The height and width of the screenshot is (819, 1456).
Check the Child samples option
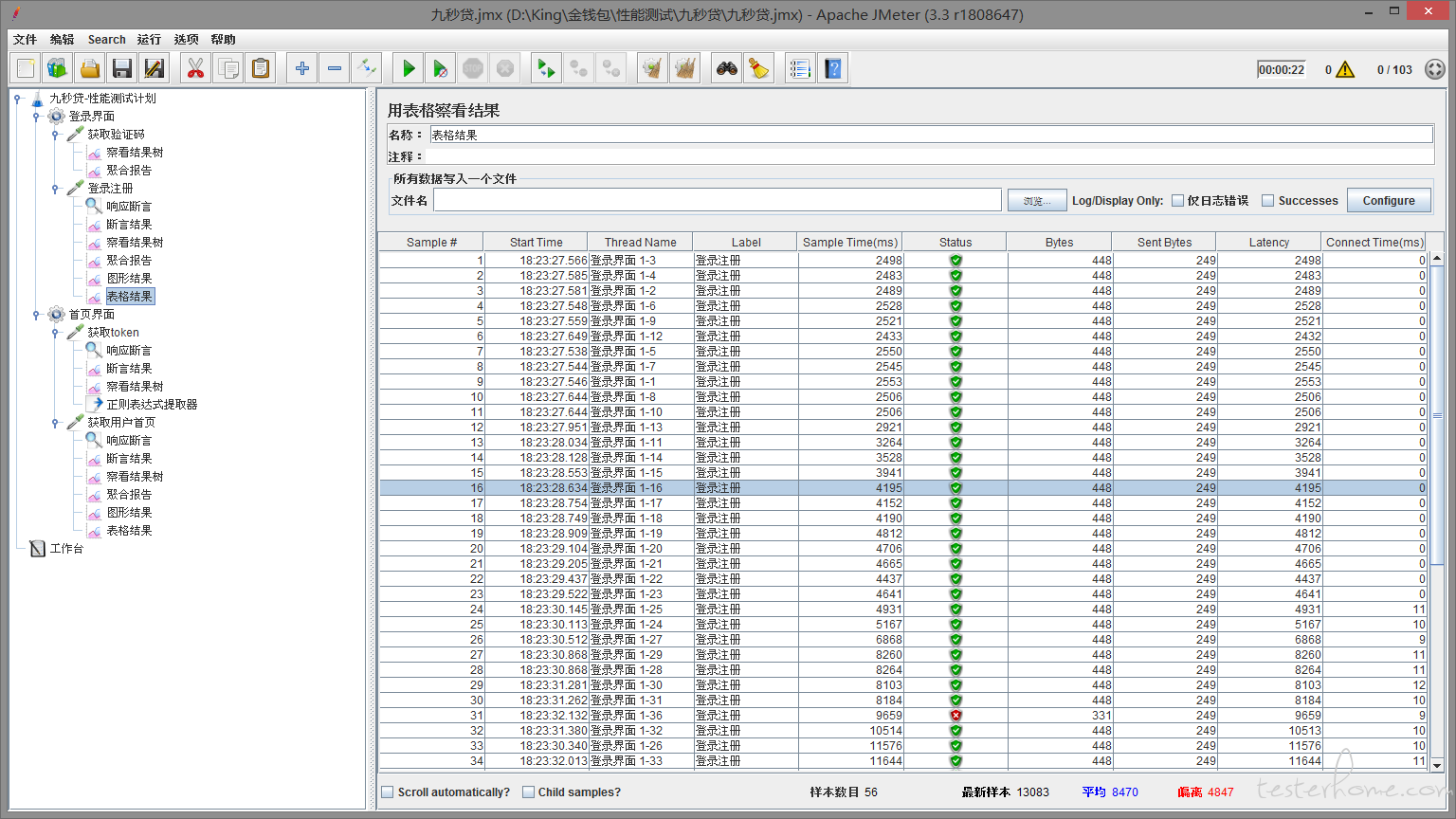pyautogui.click(x=528, y=792)
